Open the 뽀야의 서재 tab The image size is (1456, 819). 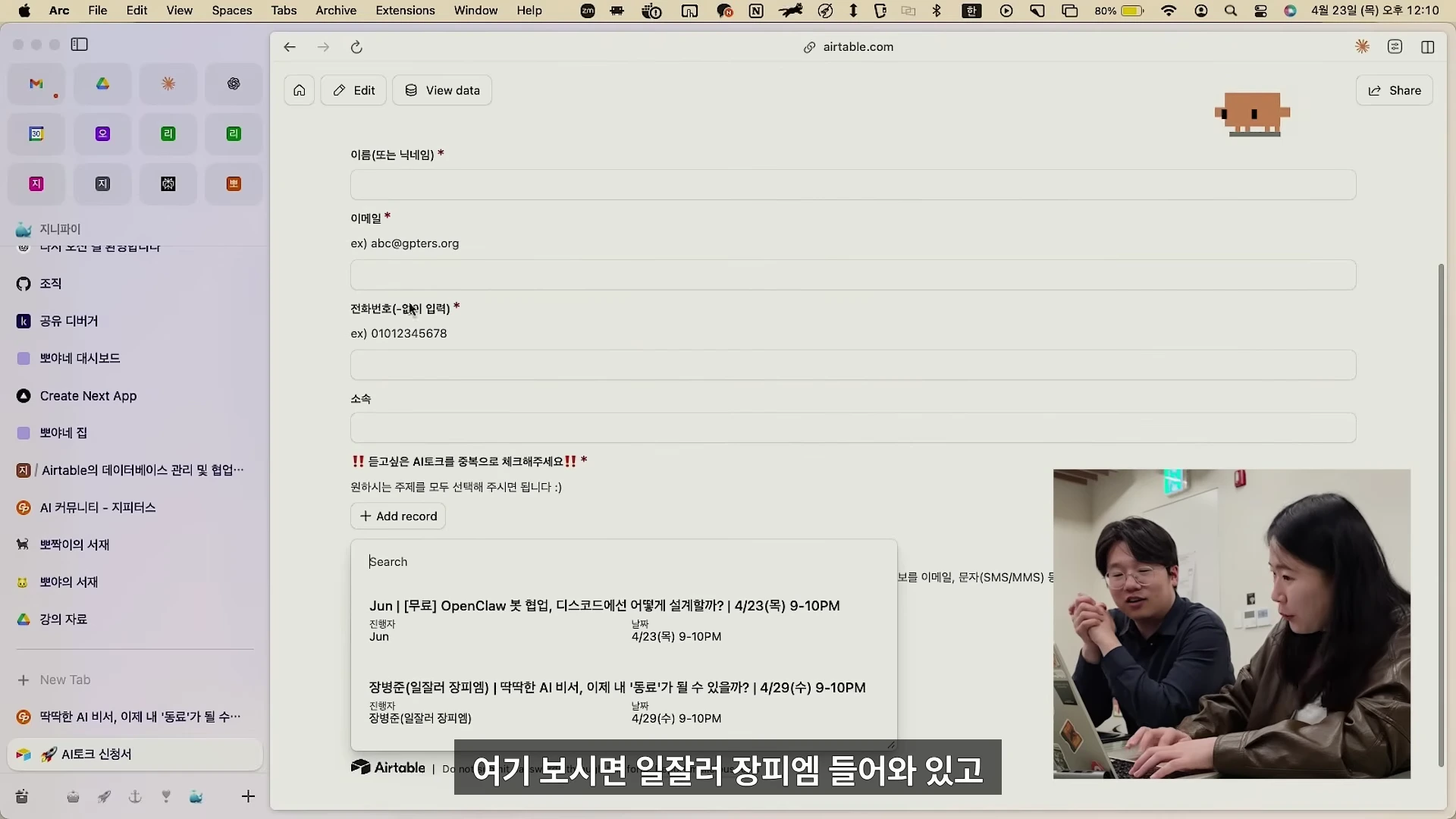click(x=135, y=582)
